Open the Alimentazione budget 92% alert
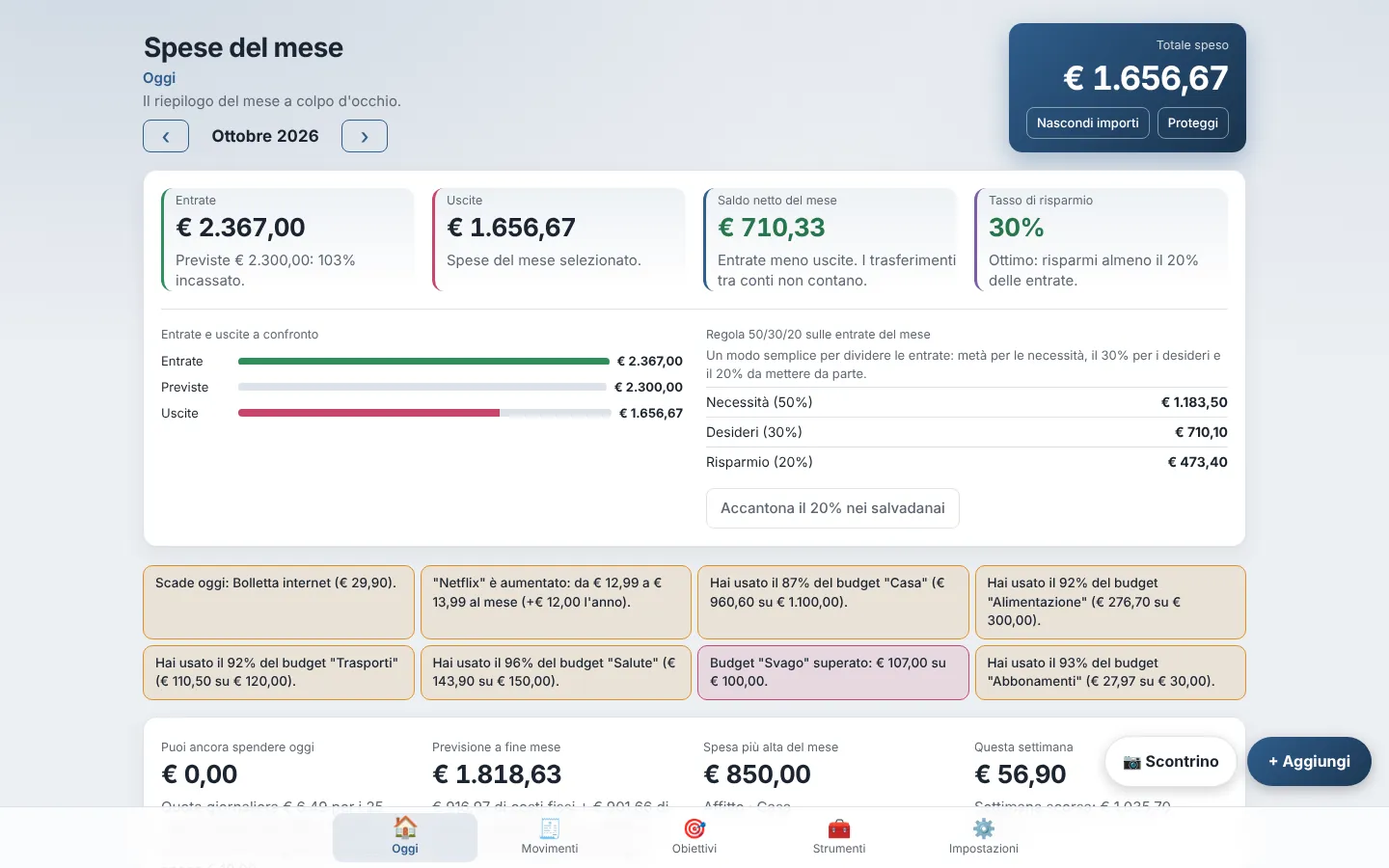1389x868 pixels. point(1110,602)
